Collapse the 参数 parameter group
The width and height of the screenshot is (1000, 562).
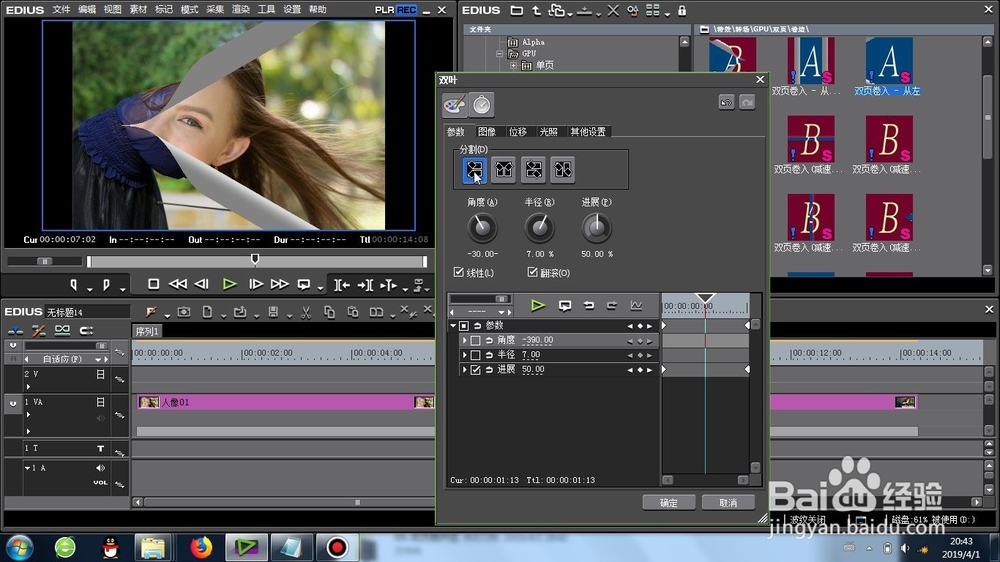(453, 326)
